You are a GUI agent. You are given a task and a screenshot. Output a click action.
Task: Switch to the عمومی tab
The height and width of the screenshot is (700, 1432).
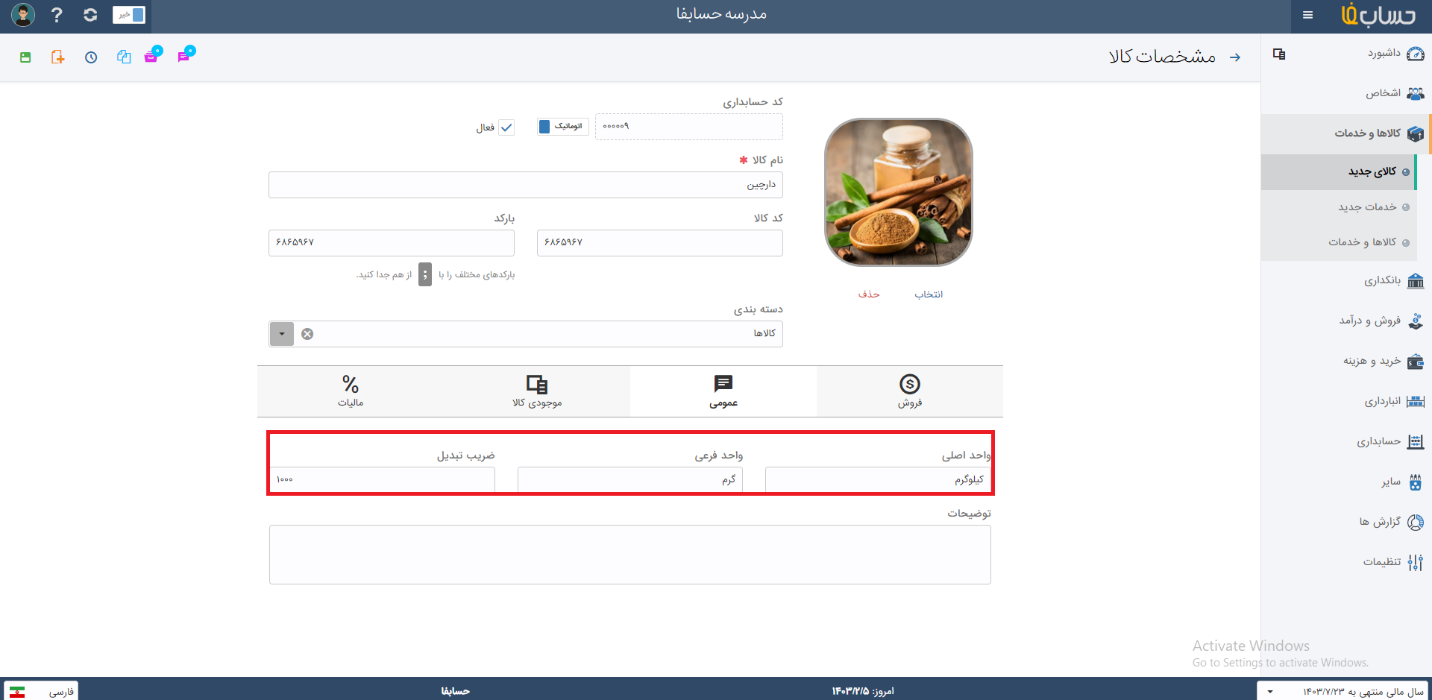(723, 391)
